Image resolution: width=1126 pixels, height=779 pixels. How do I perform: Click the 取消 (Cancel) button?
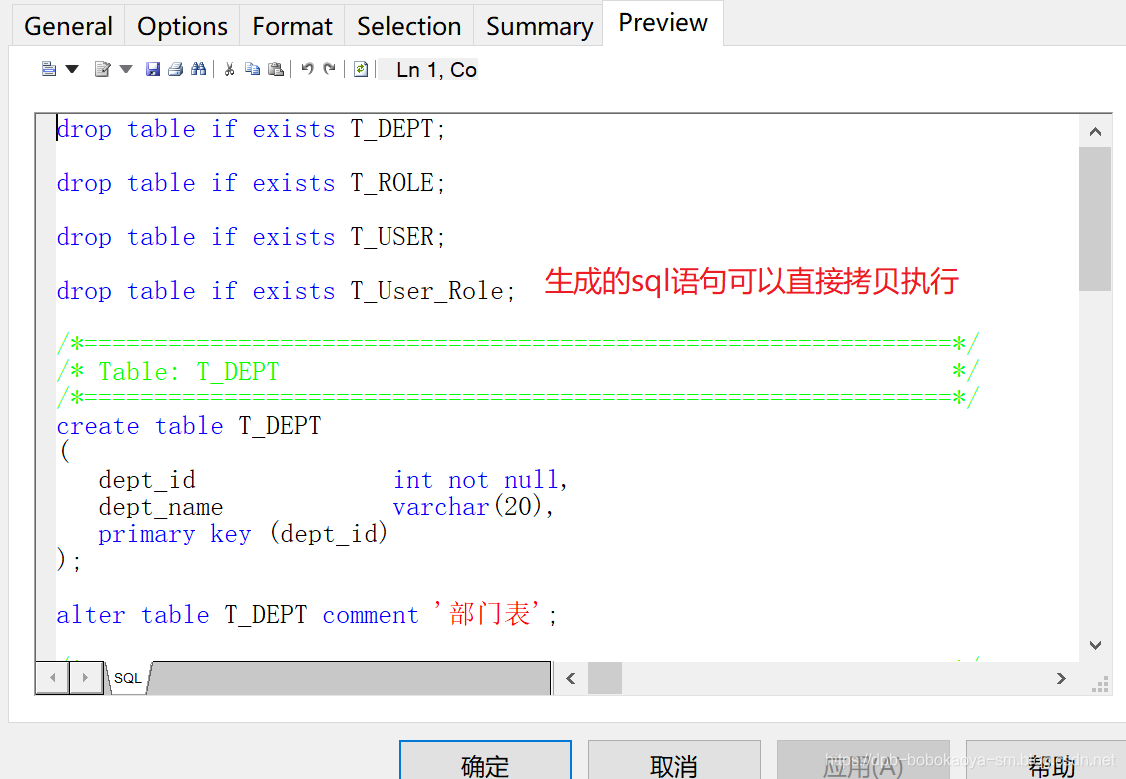(x=674, y=760)
